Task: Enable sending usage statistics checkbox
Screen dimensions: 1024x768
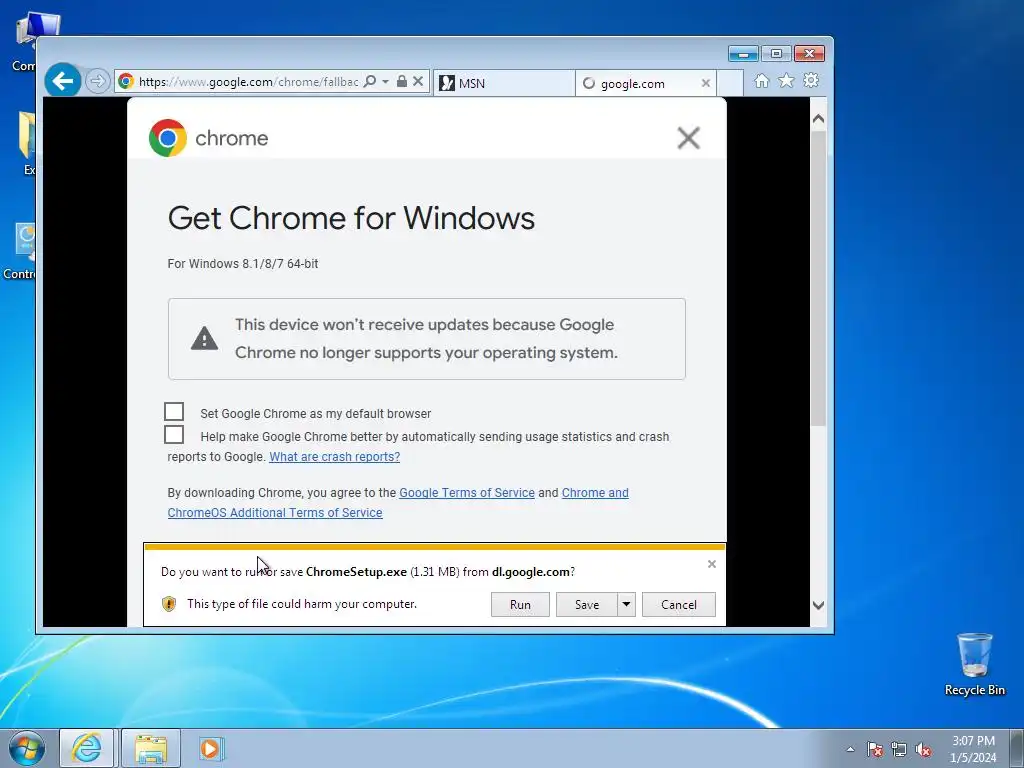Action: pos(174,434)
